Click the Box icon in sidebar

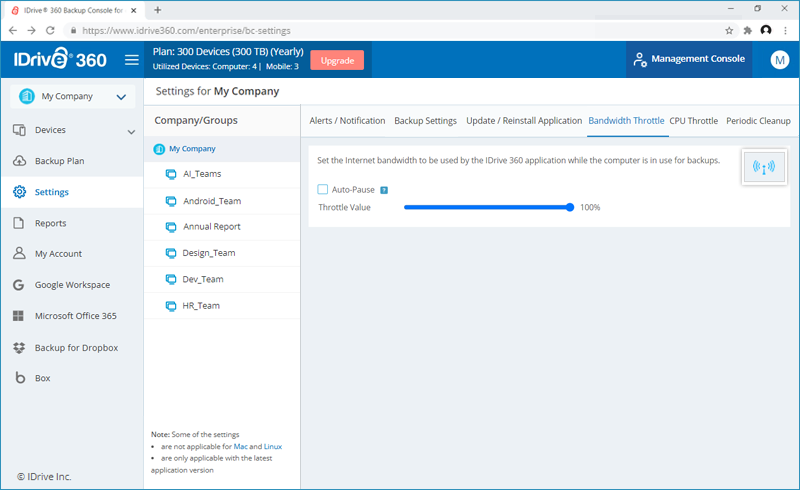click(19, 379)
